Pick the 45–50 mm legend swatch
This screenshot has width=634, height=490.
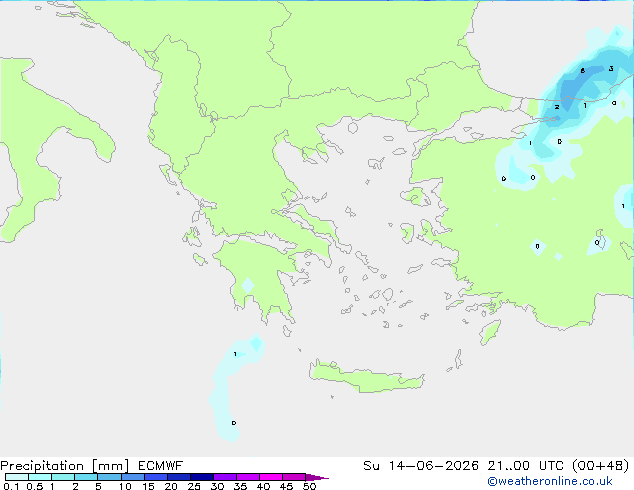click(294, 477)
